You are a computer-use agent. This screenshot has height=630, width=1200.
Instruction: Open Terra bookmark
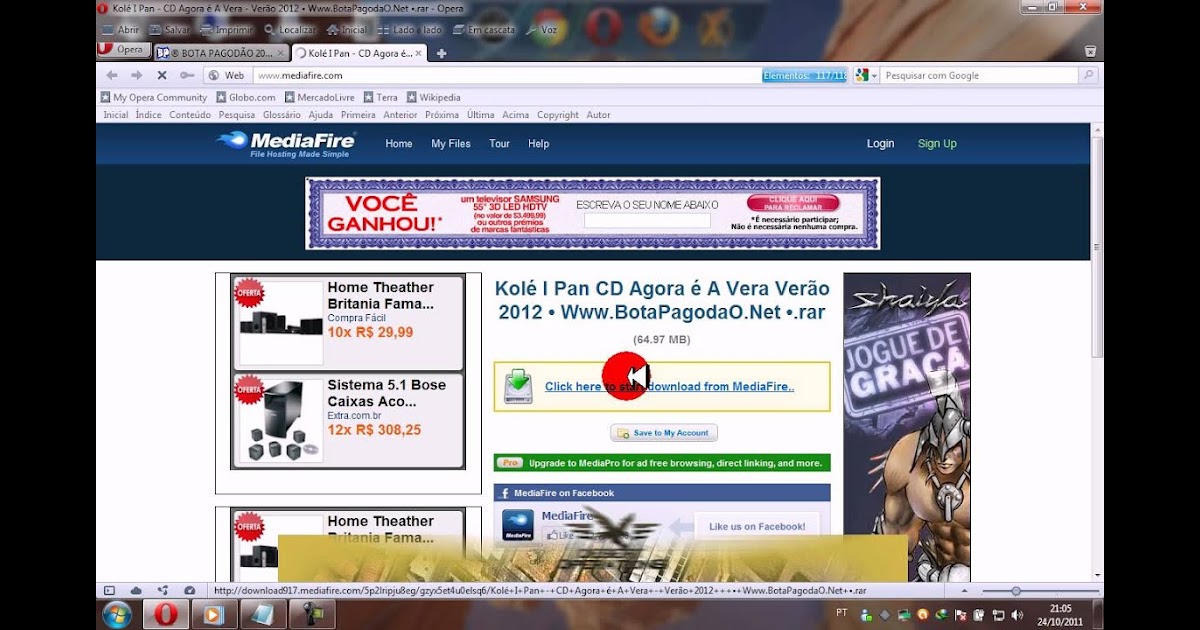tap(380, 98)
